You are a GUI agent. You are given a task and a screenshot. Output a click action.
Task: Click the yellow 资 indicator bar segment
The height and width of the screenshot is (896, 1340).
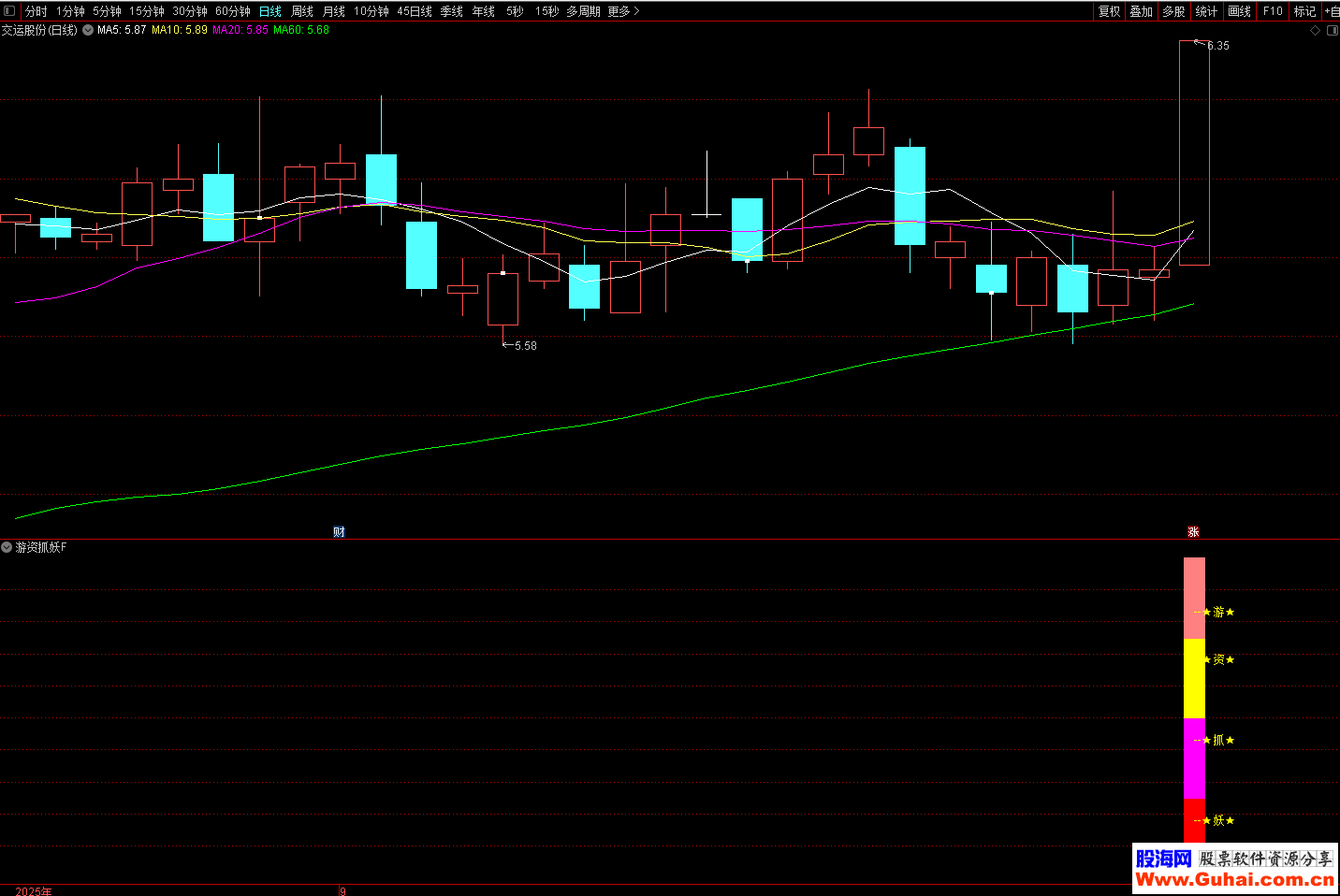pos(1194,678)
